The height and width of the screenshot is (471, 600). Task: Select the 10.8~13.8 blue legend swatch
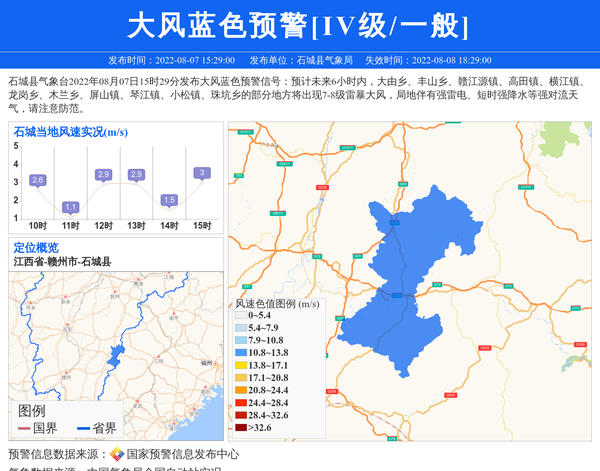pyautogui.click(x=240, y=353)
